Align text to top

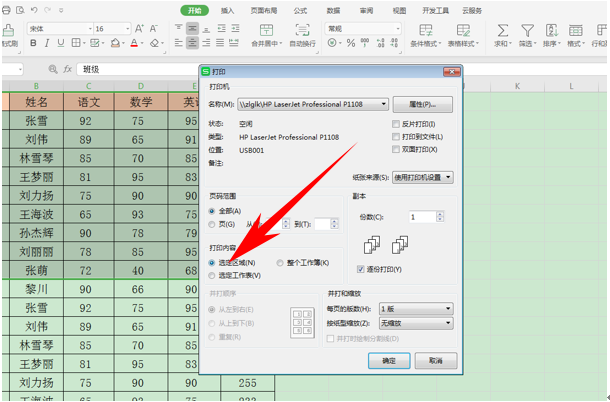click(178, 28)
